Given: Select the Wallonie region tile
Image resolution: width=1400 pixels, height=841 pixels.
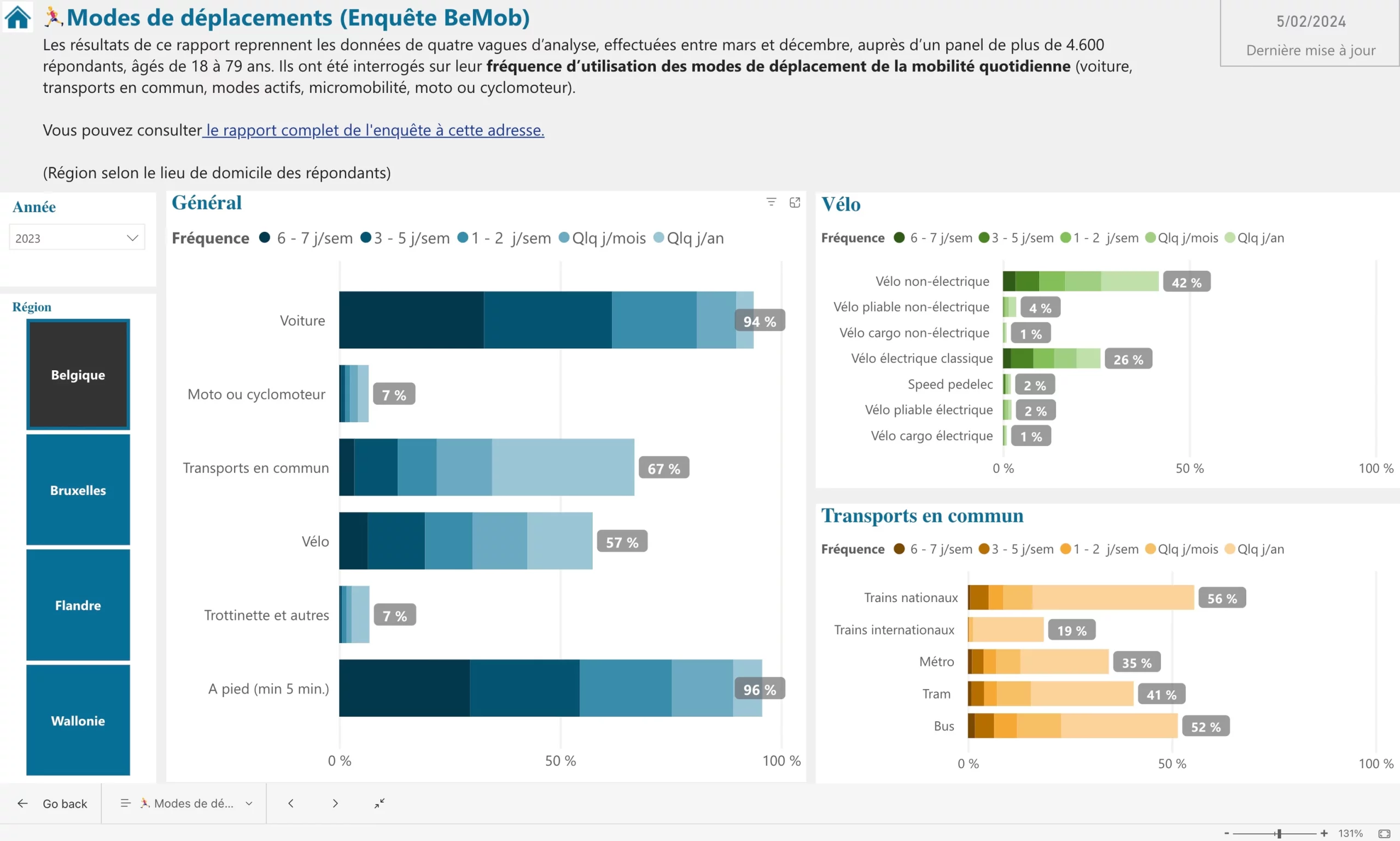Looking at the screenshot, I should [x=78, y=720].
